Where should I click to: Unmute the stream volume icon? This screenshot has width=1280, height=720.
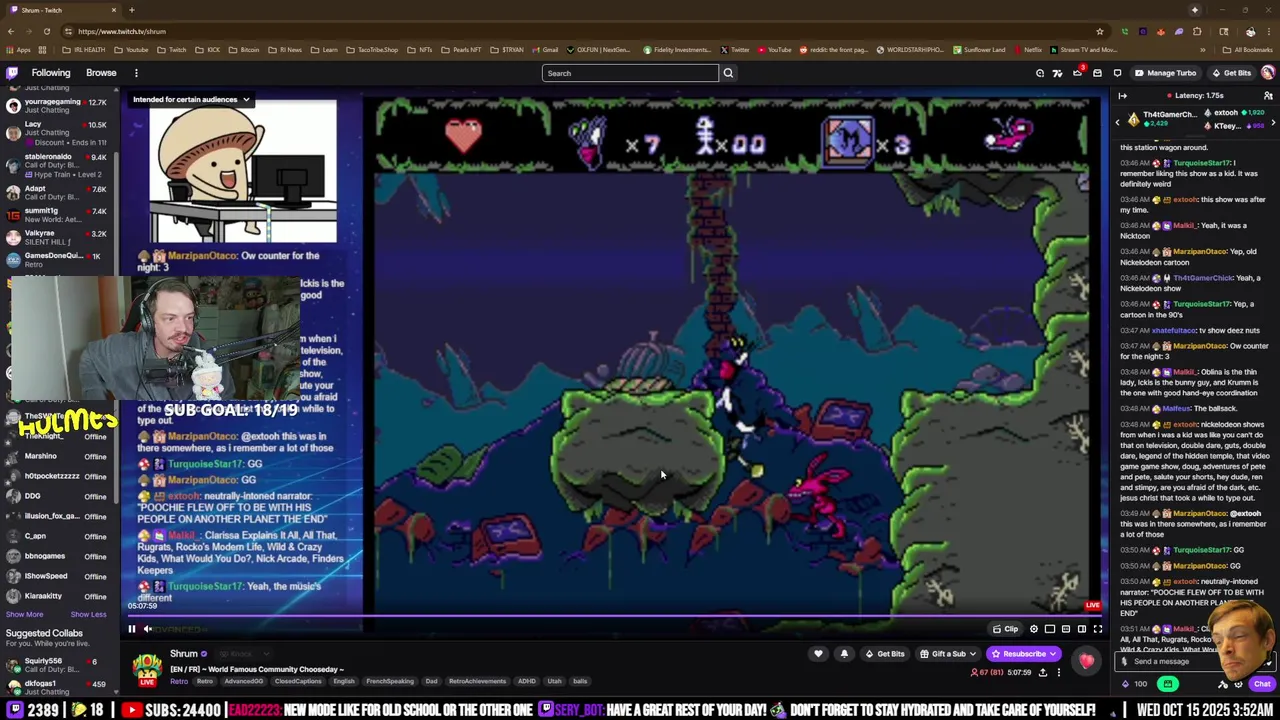click(148, 629)
